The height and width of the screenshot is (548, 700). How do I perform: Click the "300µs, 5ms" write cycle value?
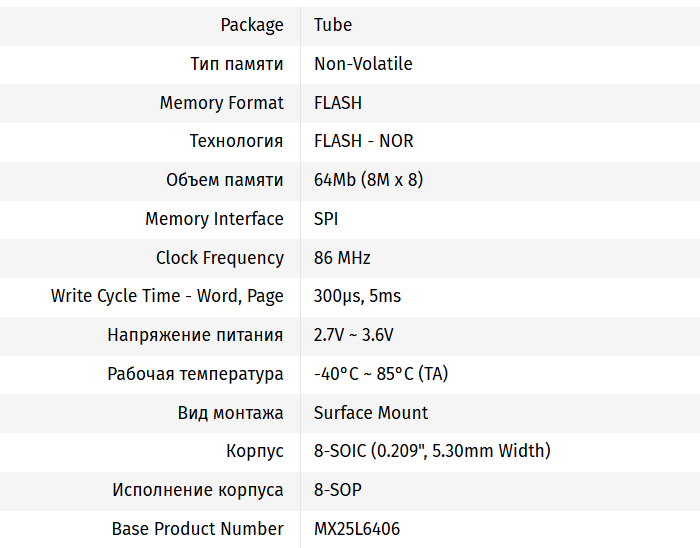357,296
